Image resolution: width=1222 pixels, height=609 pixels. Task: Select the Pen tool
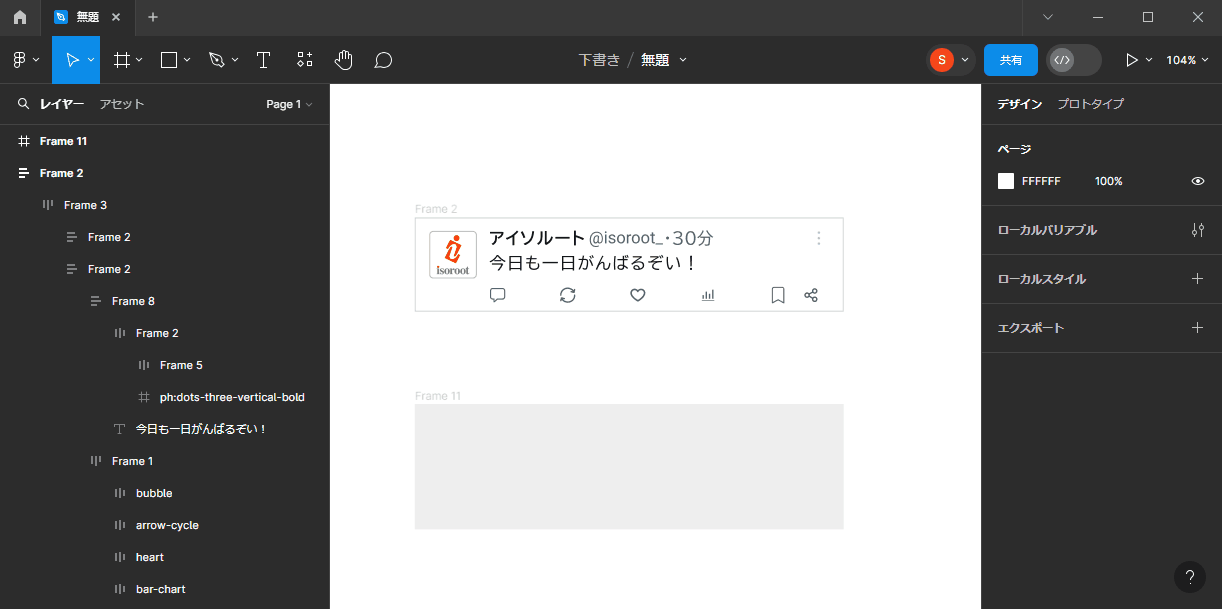pyautogui.click(x=216, y=60)
